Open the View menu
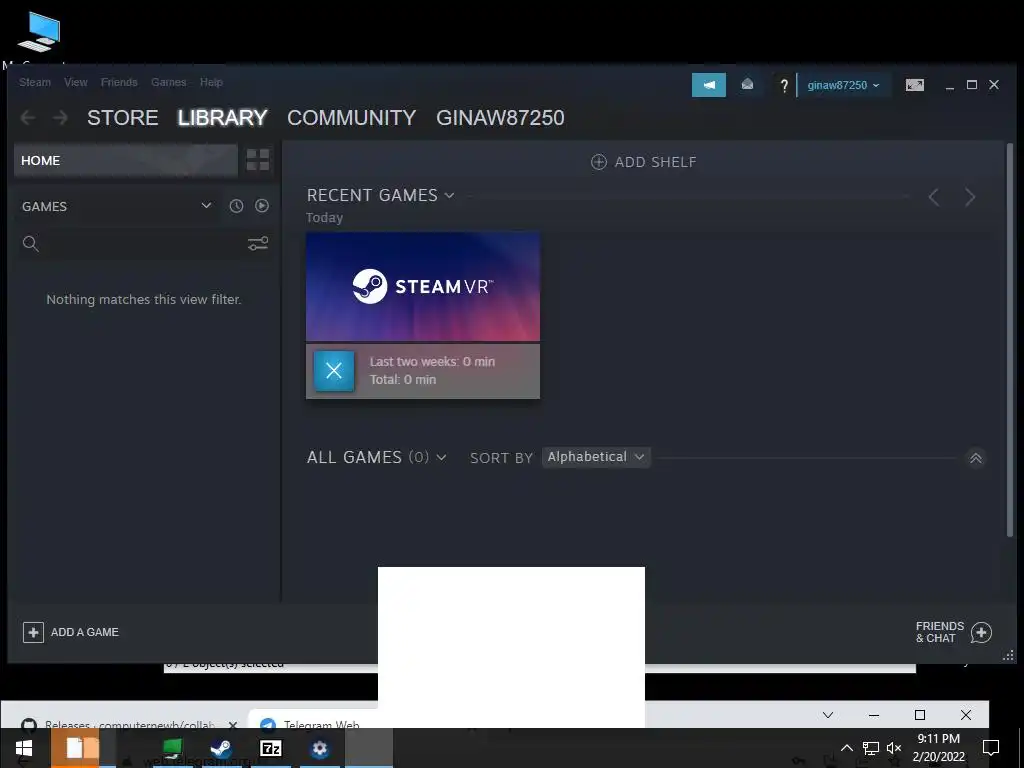This screenshot has width=1024, height=768. point(76,82)
